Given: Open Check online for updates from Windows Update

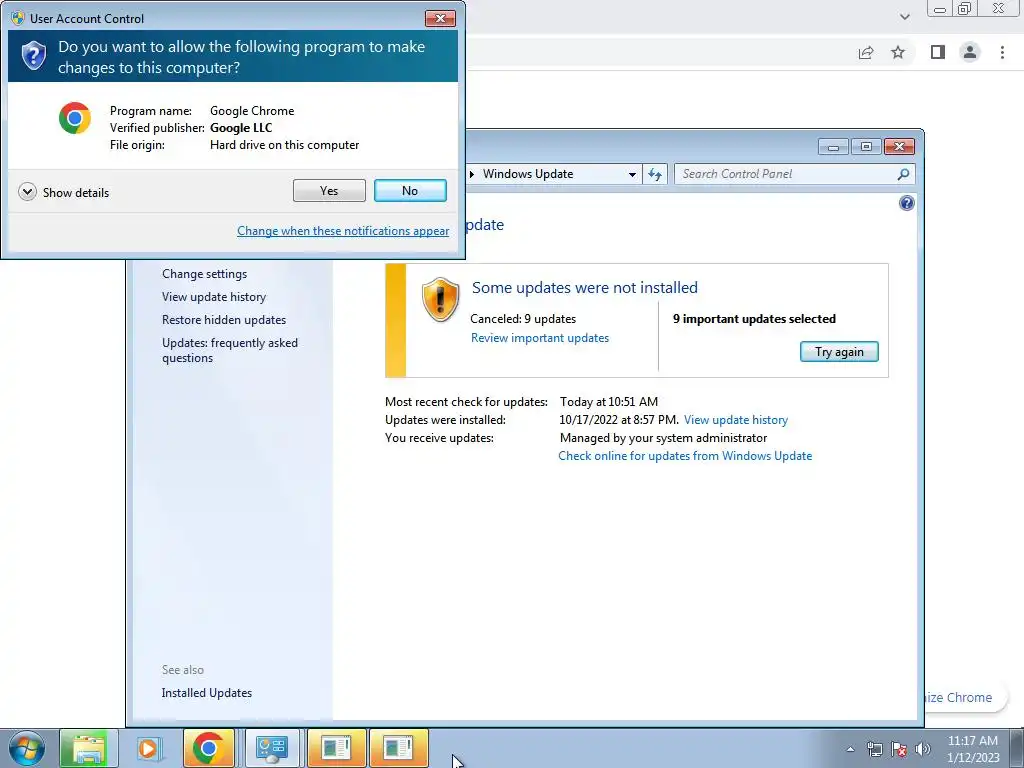Looking at the screenshot, I should [x=685, y=456].
